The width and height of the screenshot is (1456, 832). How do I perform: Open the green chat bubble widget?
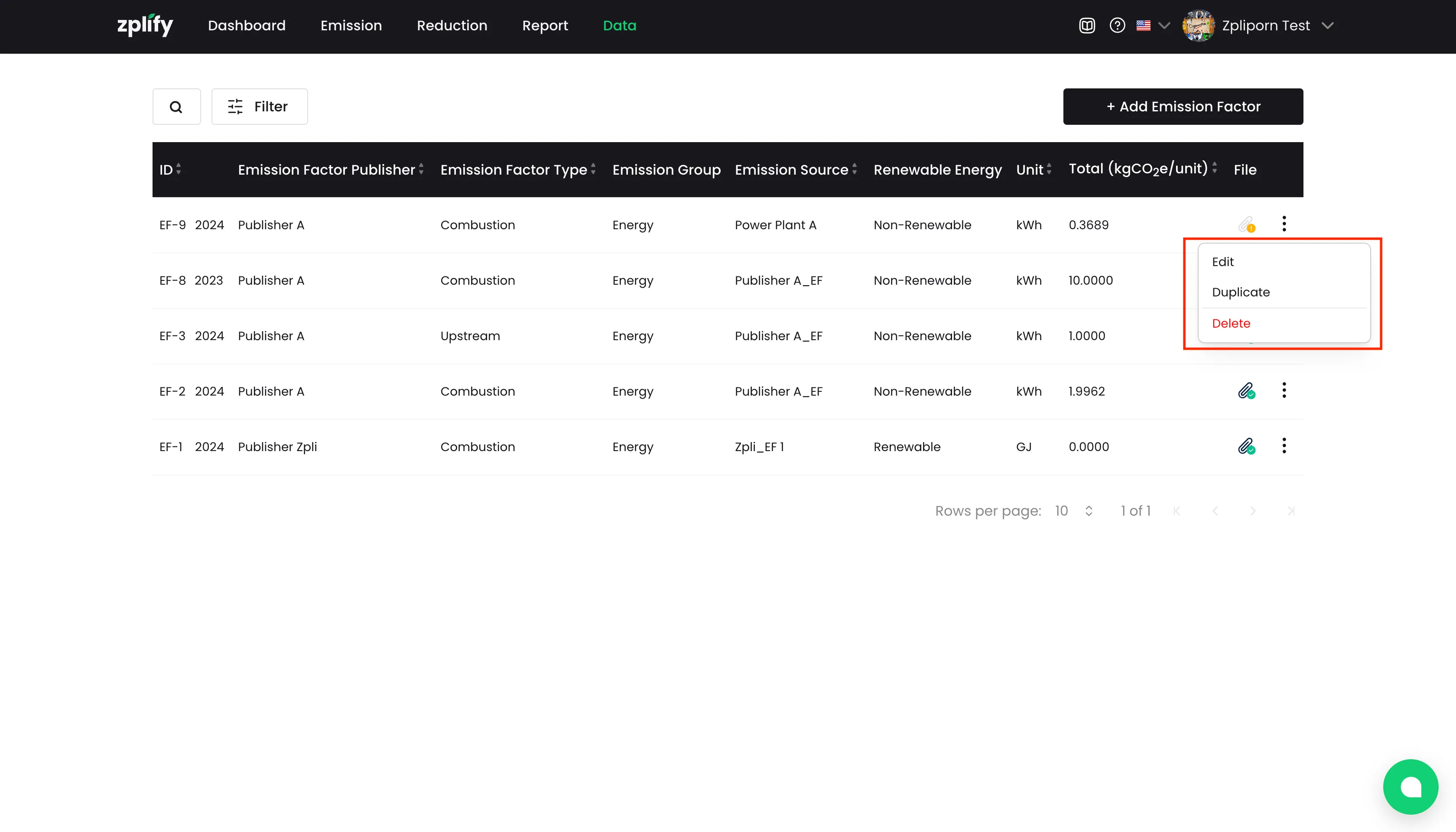(1410, 786)
